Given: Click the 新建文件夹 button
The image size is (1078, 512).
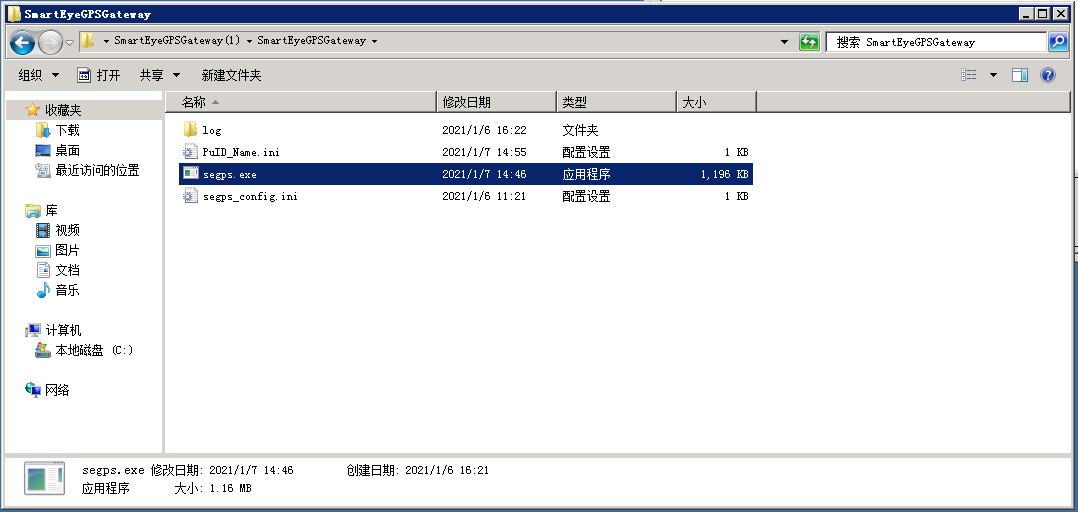Looking at the screenshot, I should (x=231, y=75).
